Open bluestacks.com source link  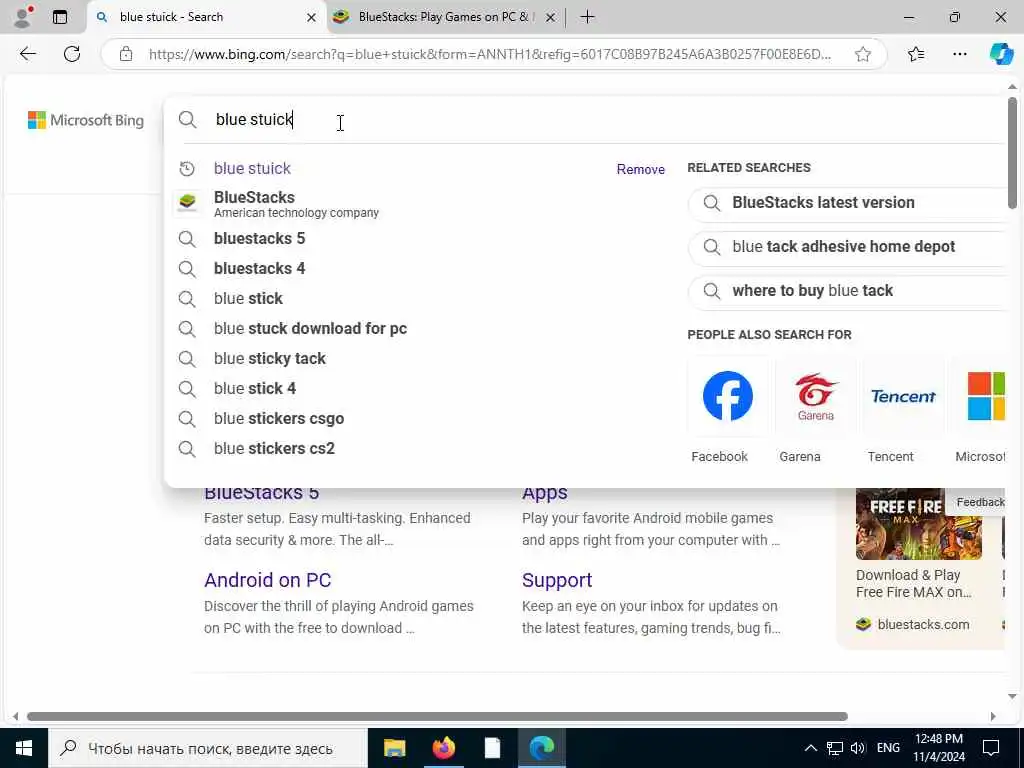[923, 625]
